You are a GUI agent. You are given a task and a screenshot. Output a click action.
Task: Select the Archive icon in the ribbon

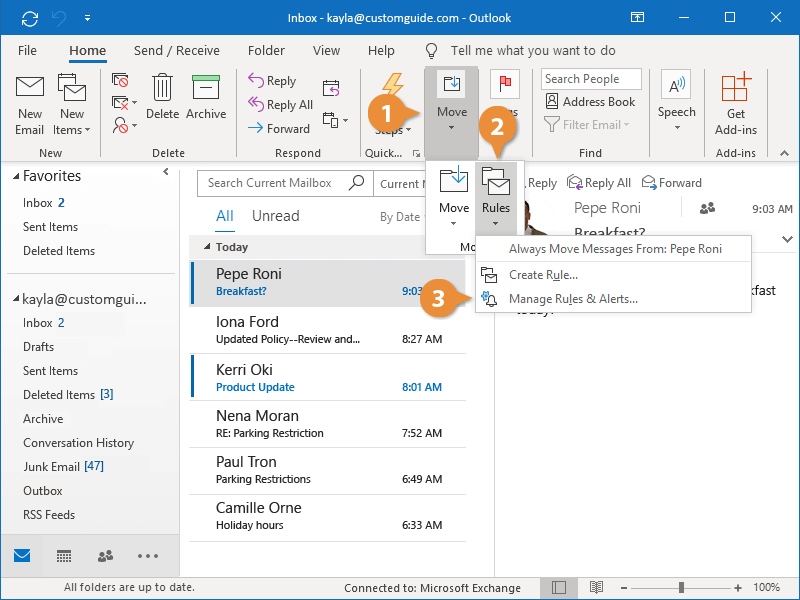(206, 97)
